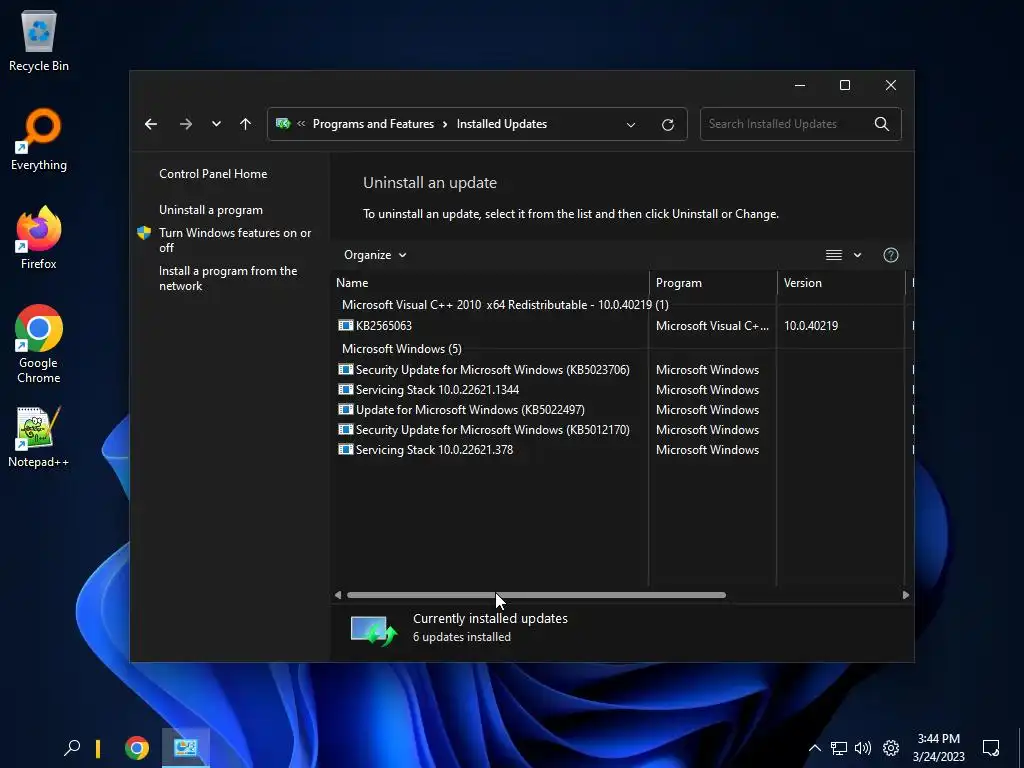Open Everything desktop shortcut

tap(39, 140)
